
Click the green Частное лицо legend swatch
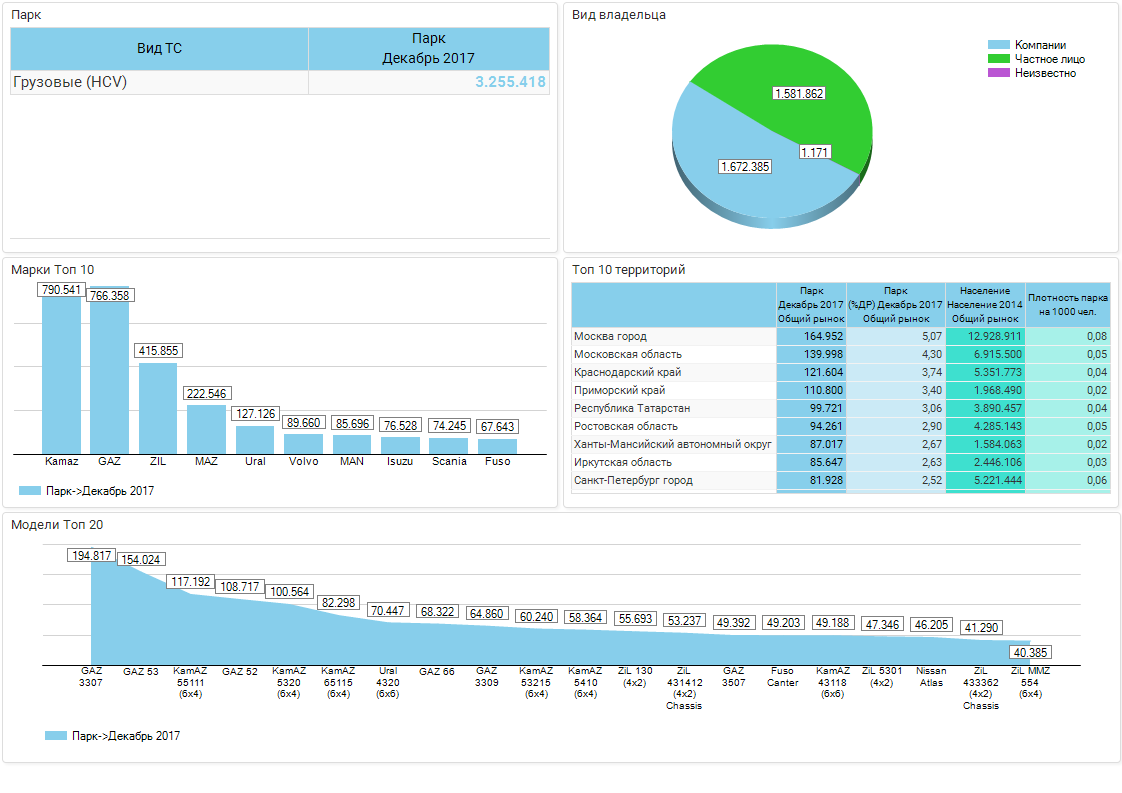[x=999, y=59]
